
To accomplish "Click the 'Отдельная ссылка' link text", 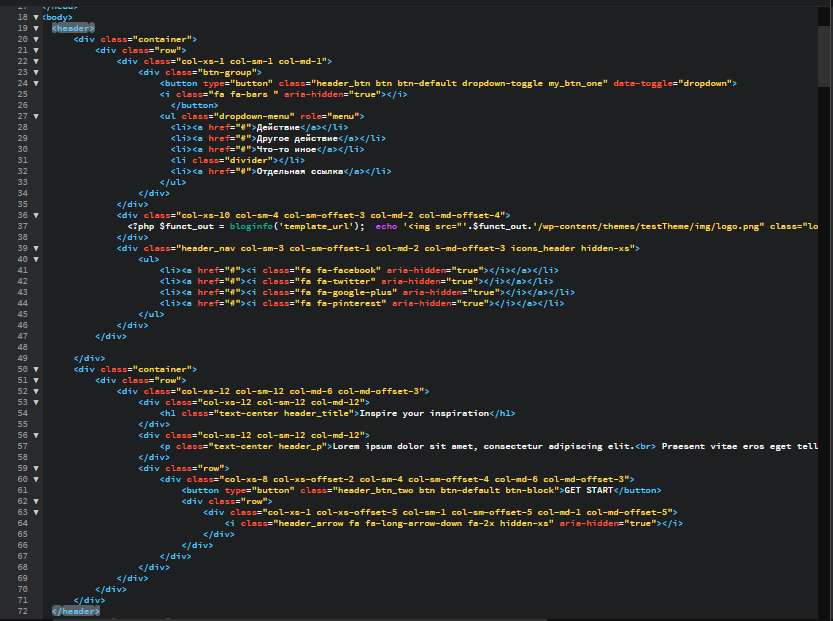I will 300,171.
